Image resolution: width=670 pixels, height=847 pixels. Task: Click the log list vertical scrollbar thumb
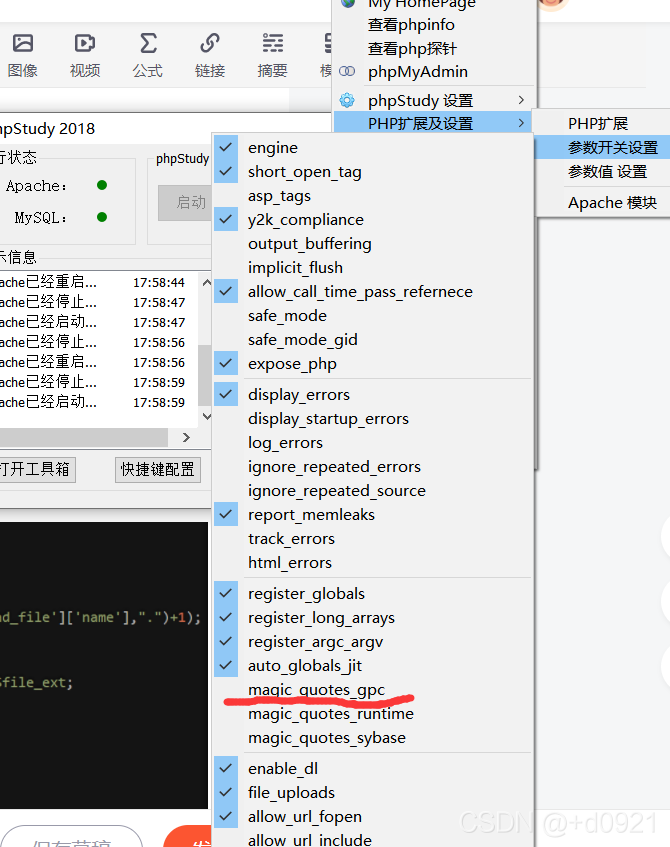[205, 375]
